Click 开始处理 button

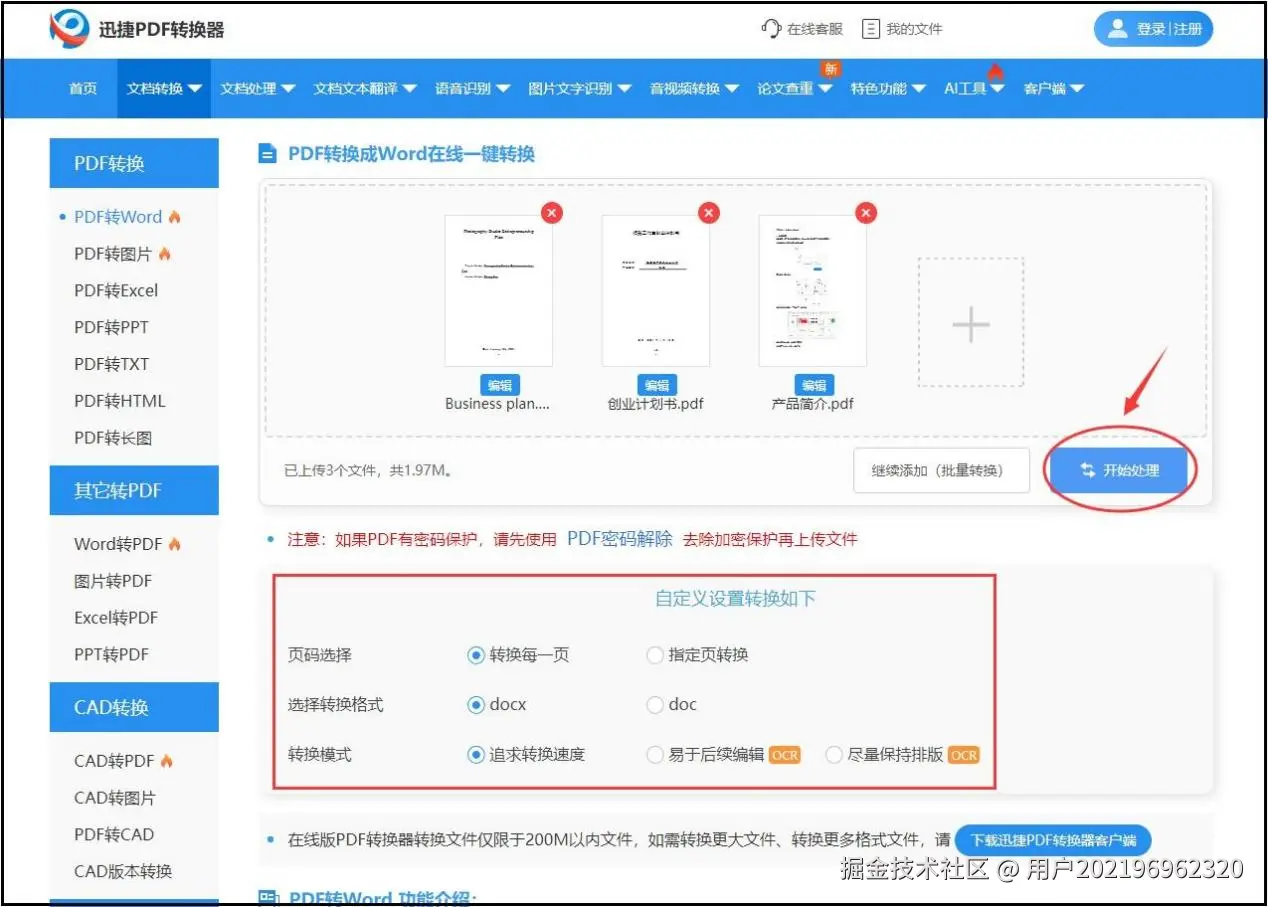click(1119, 470)
